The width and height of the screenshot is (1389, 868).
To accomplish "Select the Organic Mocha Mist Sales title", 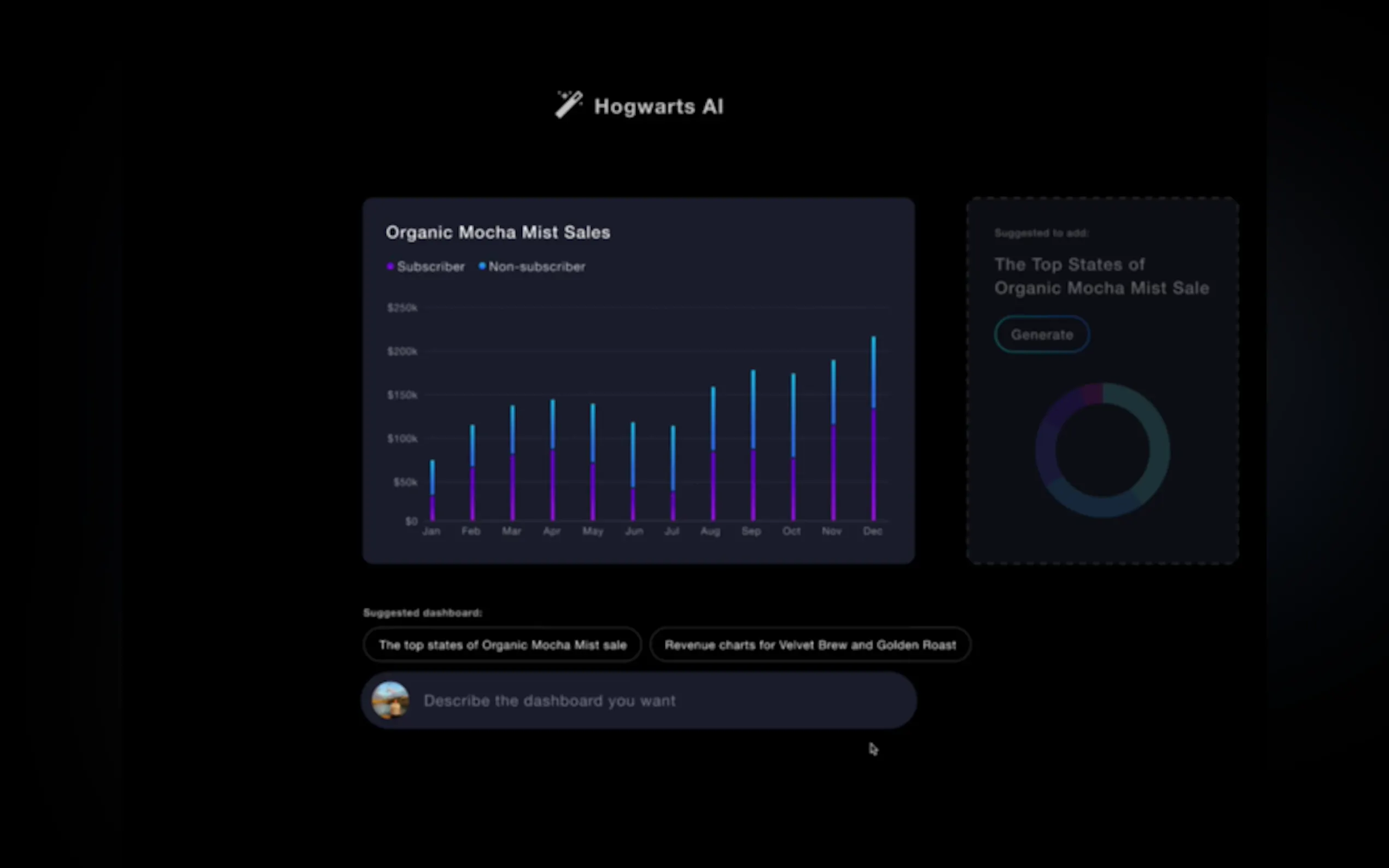I will [x=498, y=232].
